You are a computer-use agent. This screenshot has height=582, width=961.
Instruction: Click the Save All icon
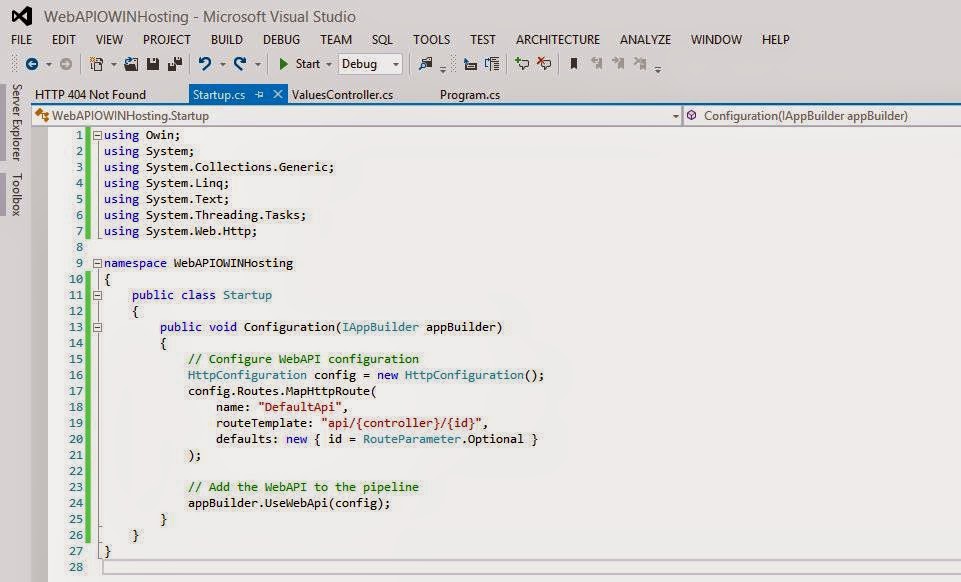point(175,64)
